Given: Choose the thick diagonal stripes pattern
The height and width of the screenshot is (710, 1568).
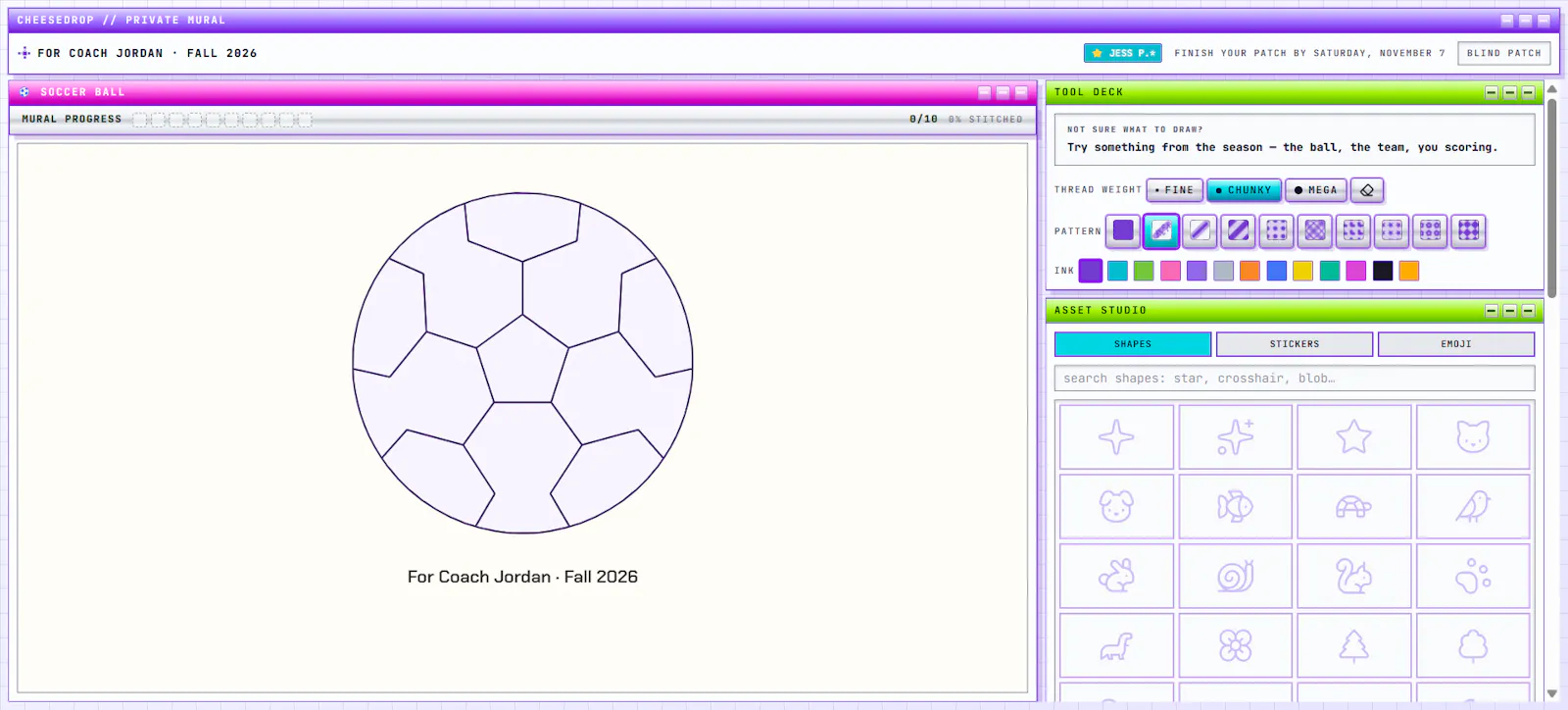Looking at the screenshot, I should pos(1239,230).
